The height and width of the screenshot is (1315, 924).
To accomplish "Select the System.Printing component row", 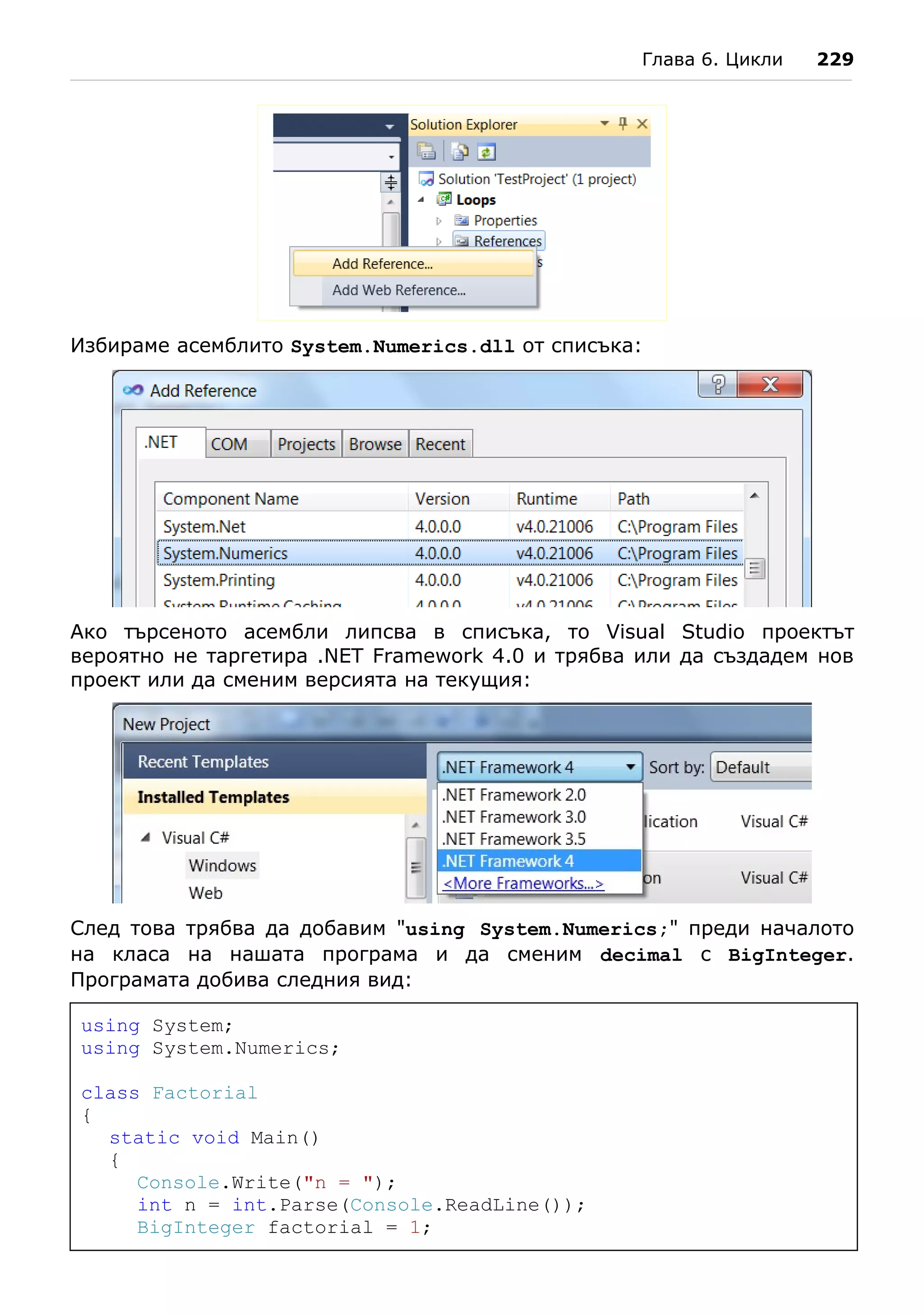I will pyautogui.click(x=450, y=579).
